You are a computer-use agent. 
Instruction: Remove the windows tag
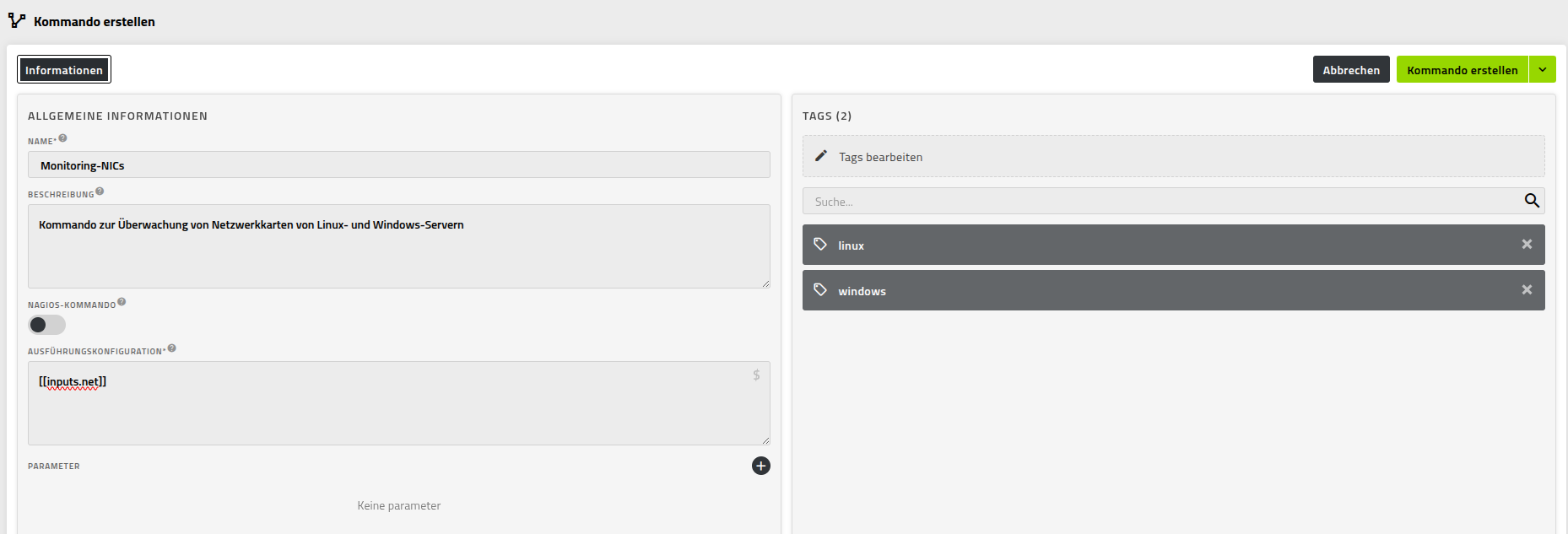point(1527,290)
